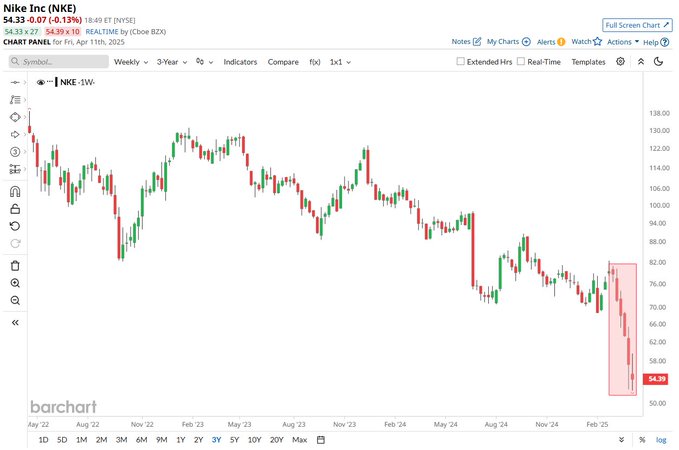The image size is (679, 450).
Task: Click the undo arrow in left sidebar
Action: [15, 226]
